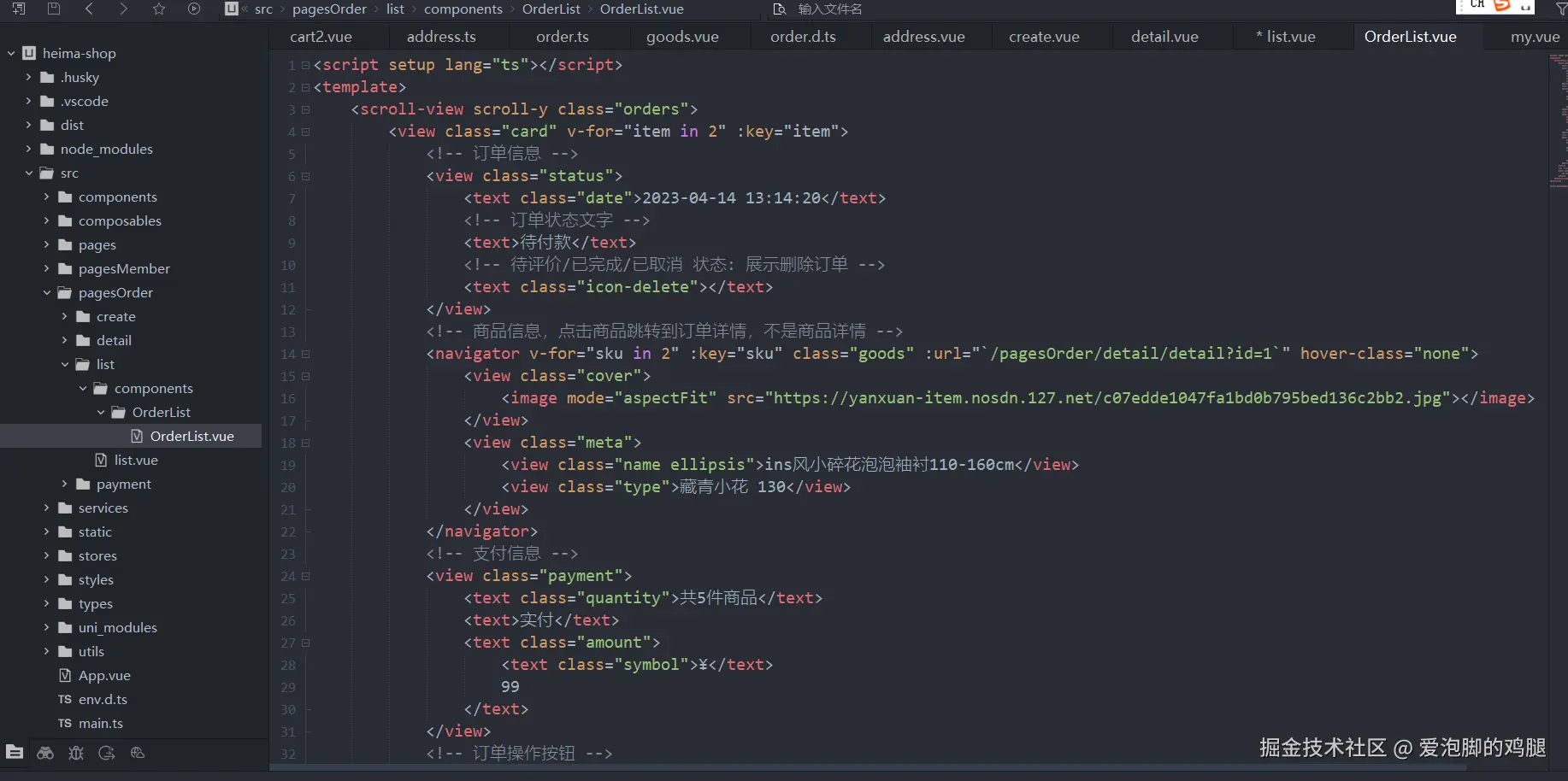Click the src breadcrumb segment
The image size is (1568, 781).
pos(263,9)
